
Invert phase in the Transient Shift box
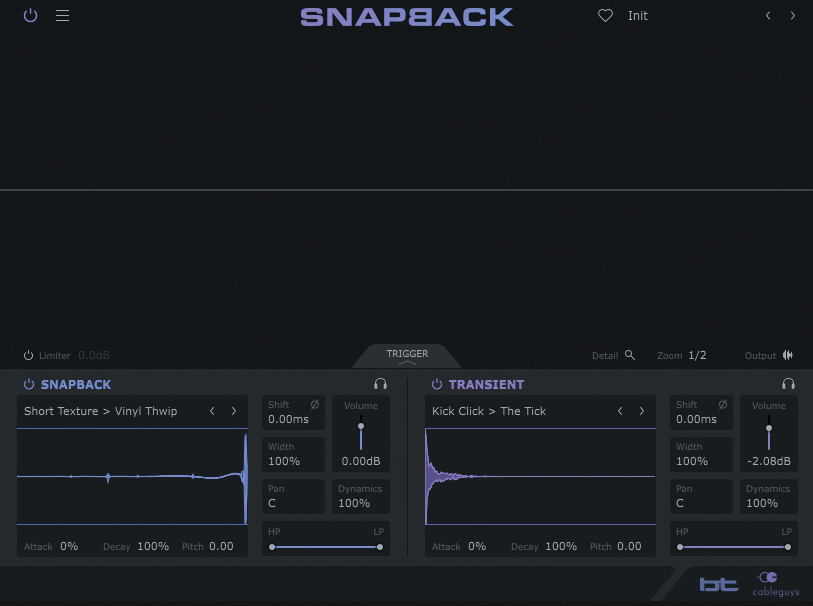(723, 404)
